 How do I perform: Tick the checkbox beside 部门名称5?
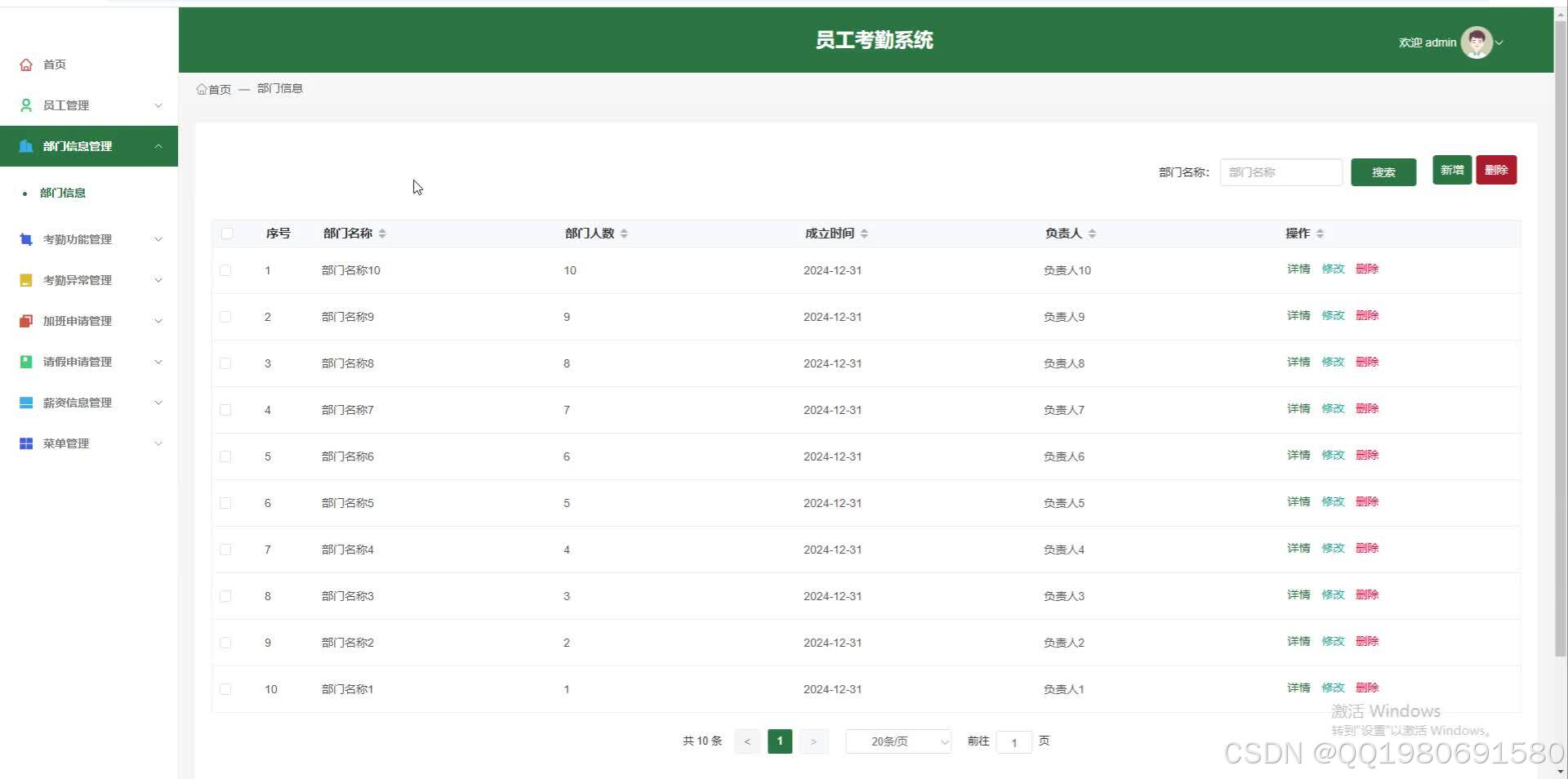[x=226, y=503]
